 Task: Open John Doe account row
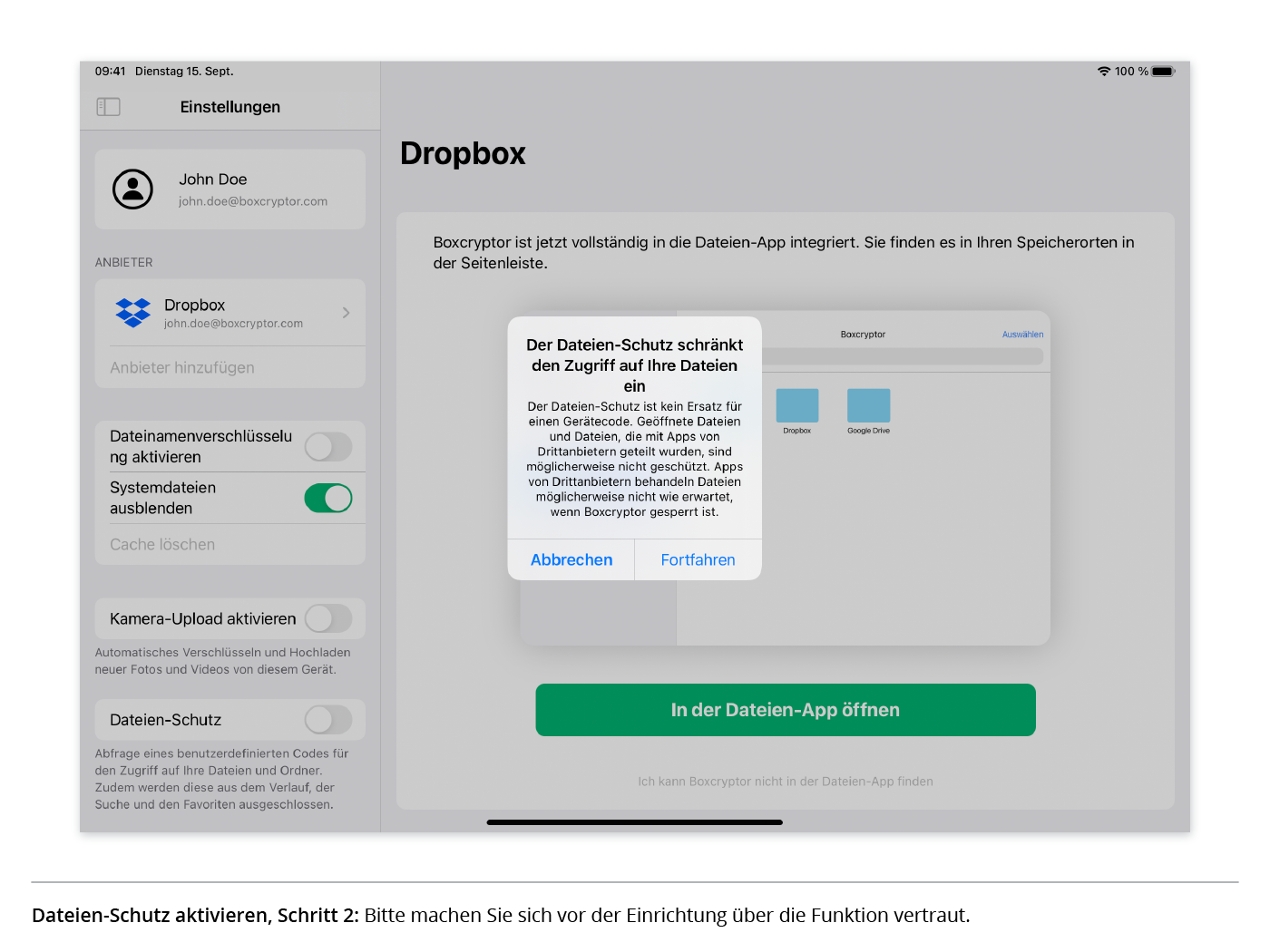tap(230, 189)
